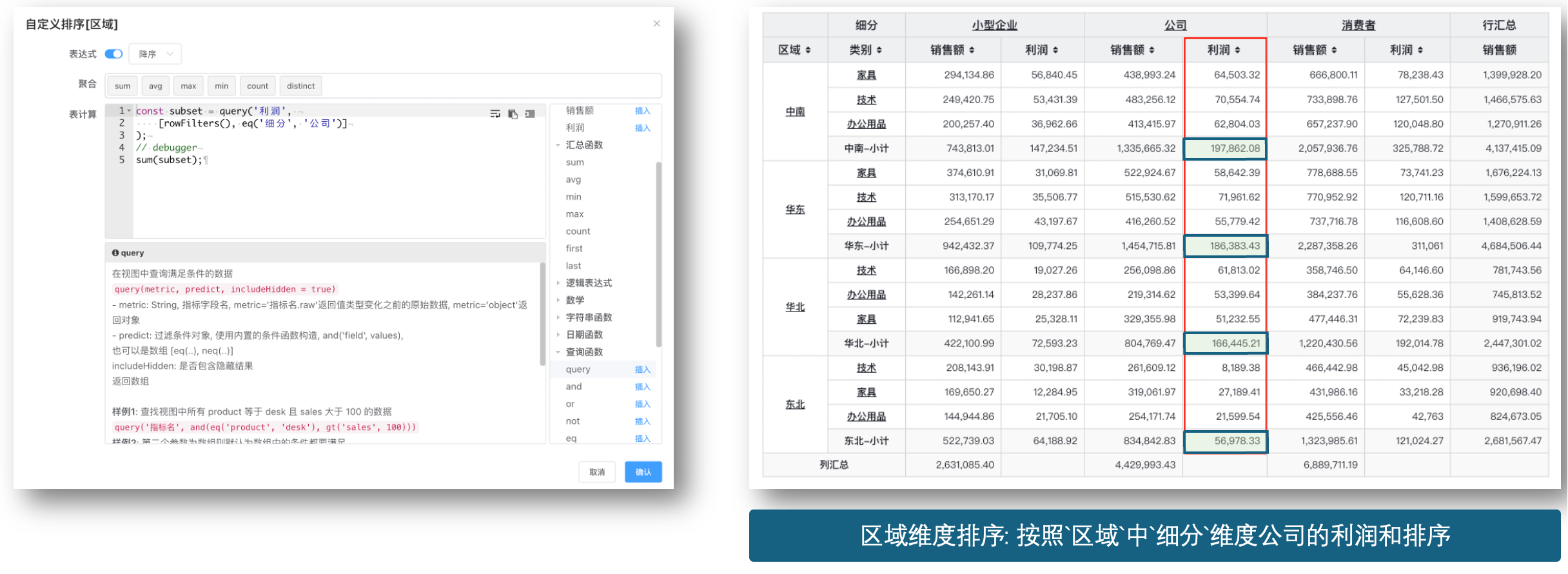The width and height of the screenshot is (1568, 574).
Task: Select the max aggregation chip
Action: [188, 86]
